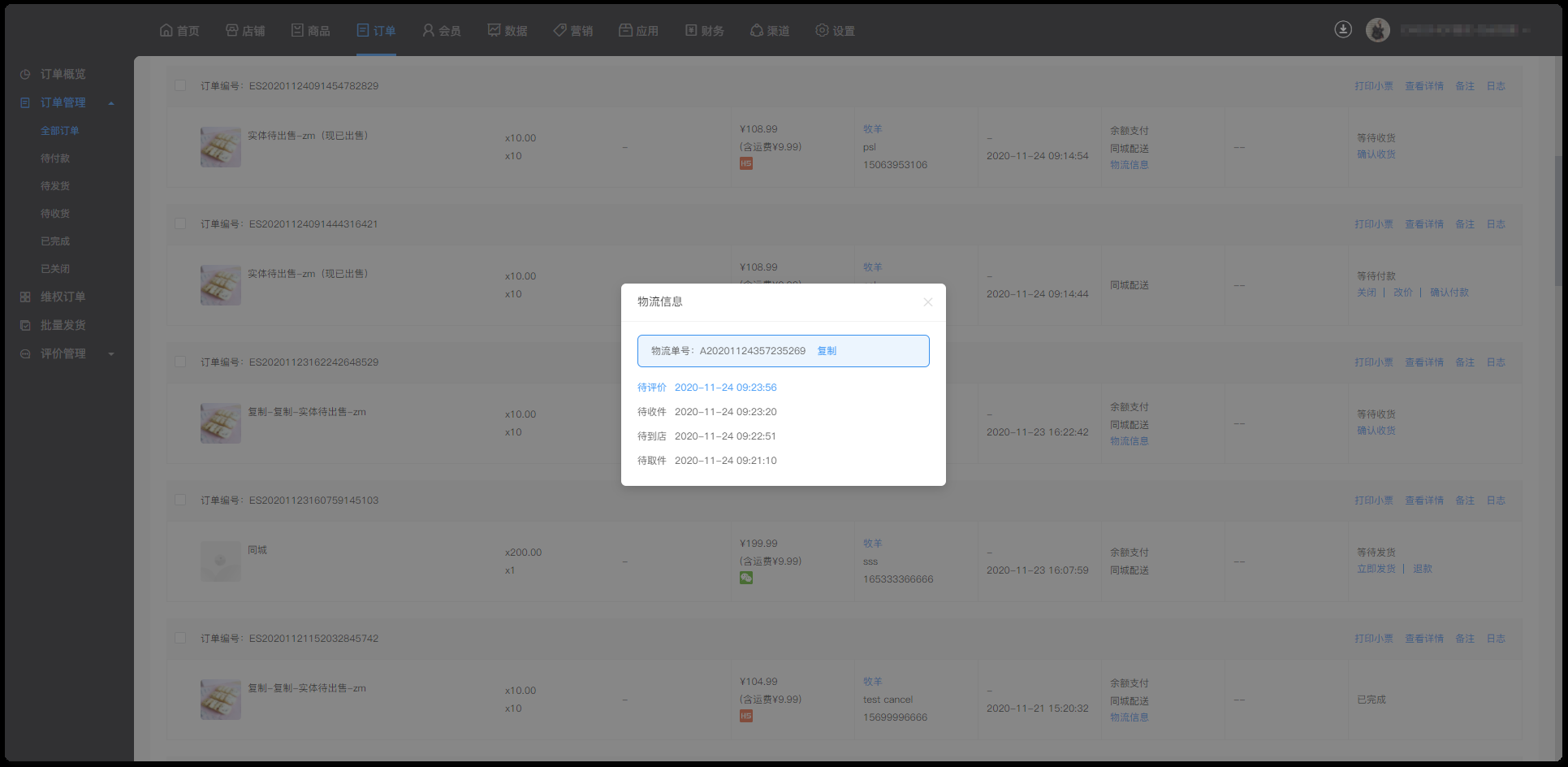
Task: Click the WeChat pay icon on 同城 order
Action: click(x=745, y=578)
